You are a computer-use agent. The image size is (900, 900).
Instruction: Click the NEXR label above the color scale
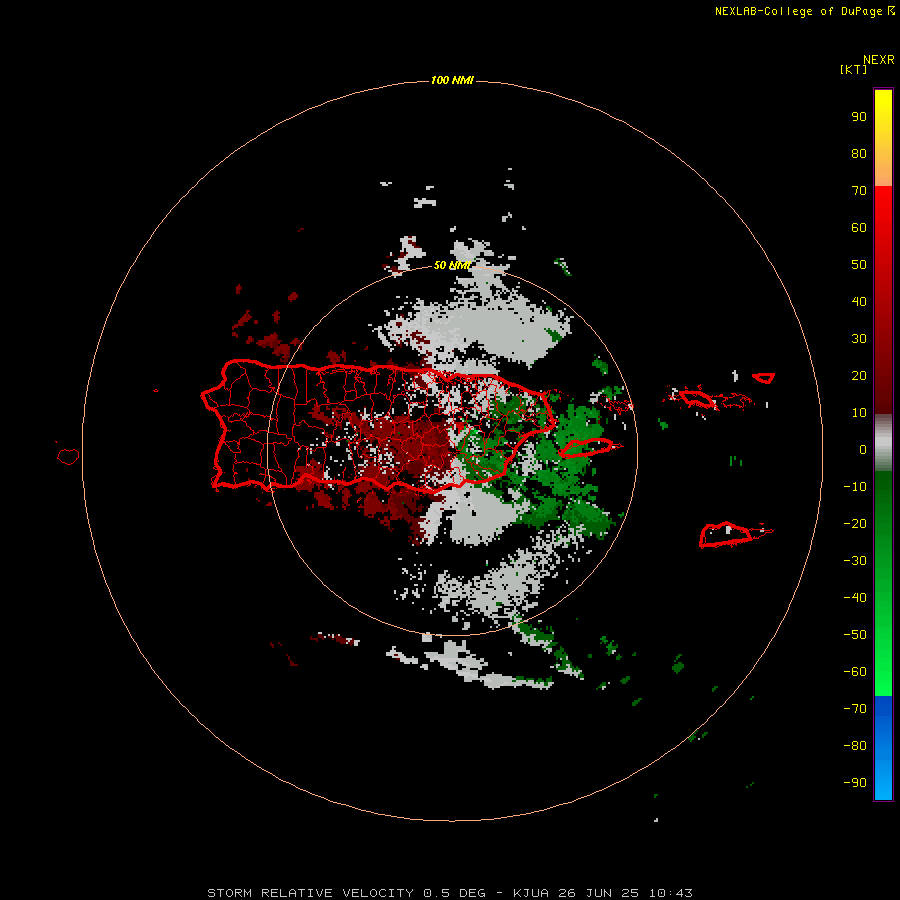click(879, 60)
